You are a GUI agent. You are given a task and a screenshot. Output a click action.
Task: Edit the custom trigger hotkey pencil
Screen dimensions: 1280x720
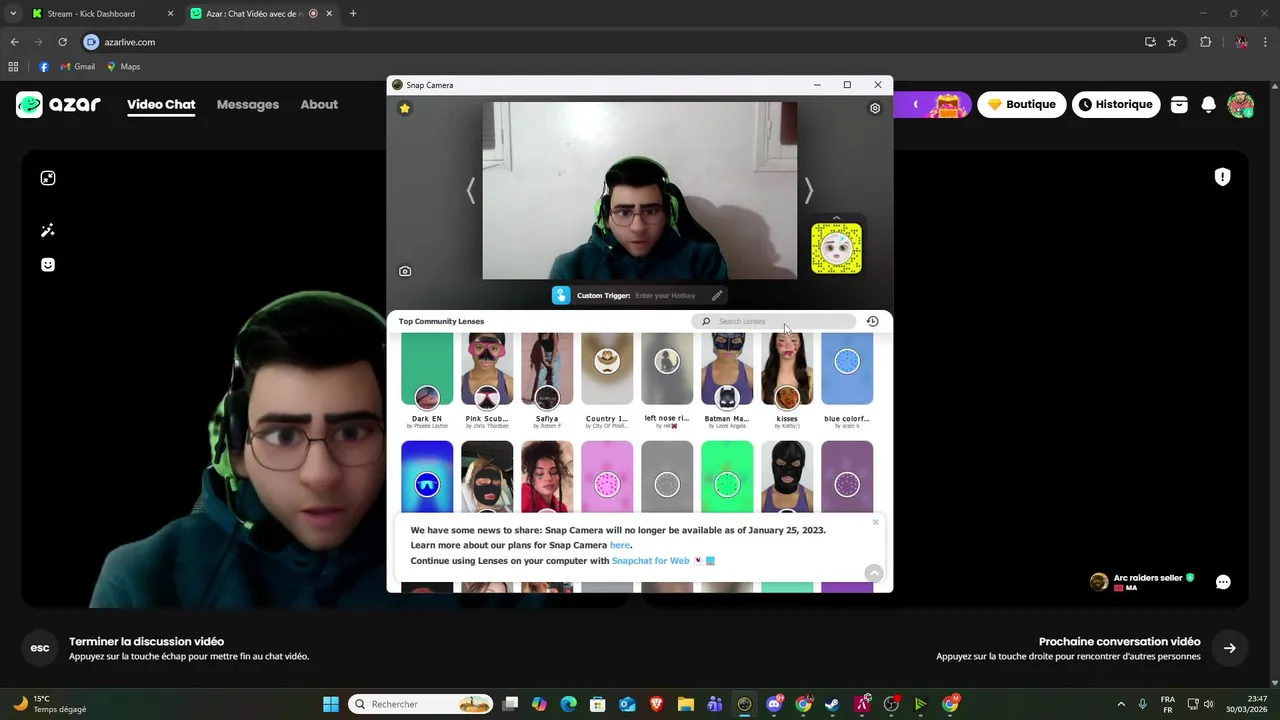click(x=717, y=295)
